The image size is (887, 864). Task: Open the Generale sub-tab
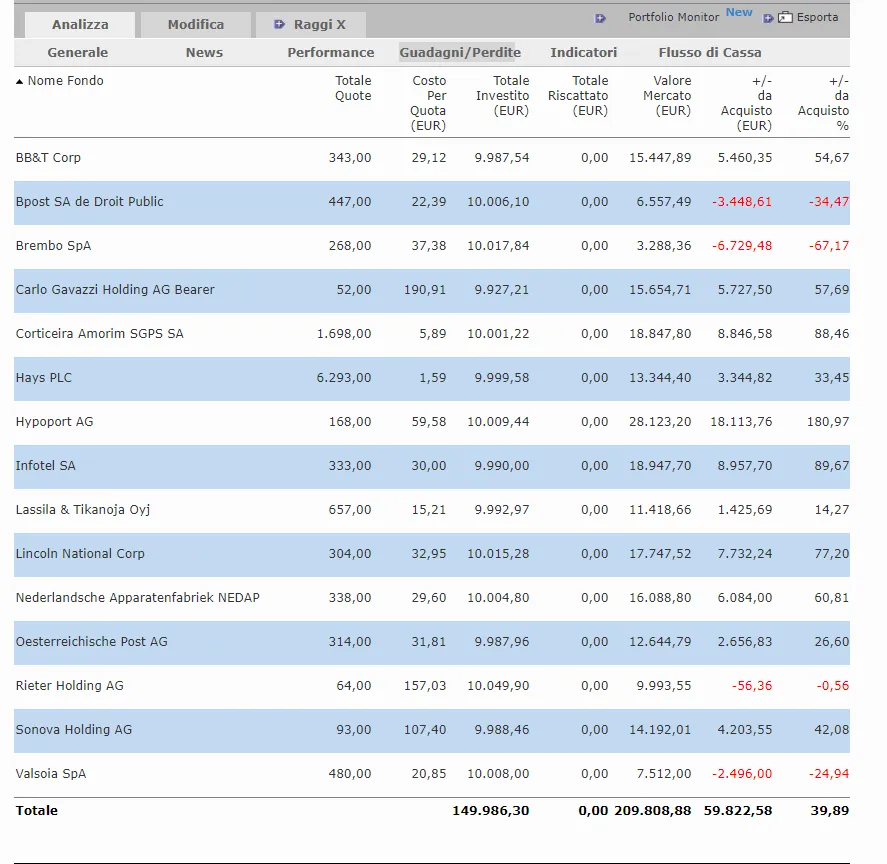(x=78, y=52)
